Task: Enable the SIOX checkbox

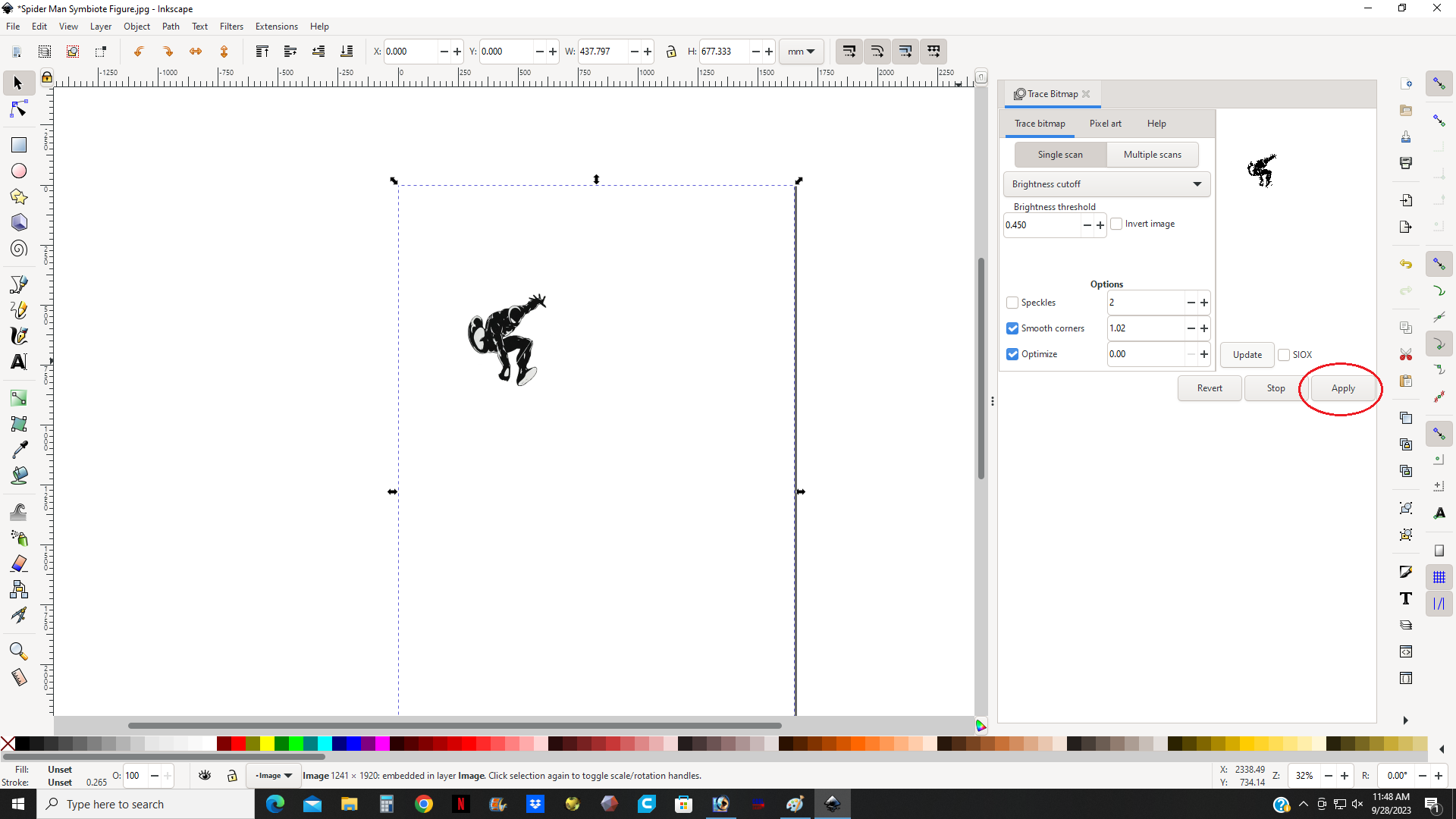Action: point(1284,355)
